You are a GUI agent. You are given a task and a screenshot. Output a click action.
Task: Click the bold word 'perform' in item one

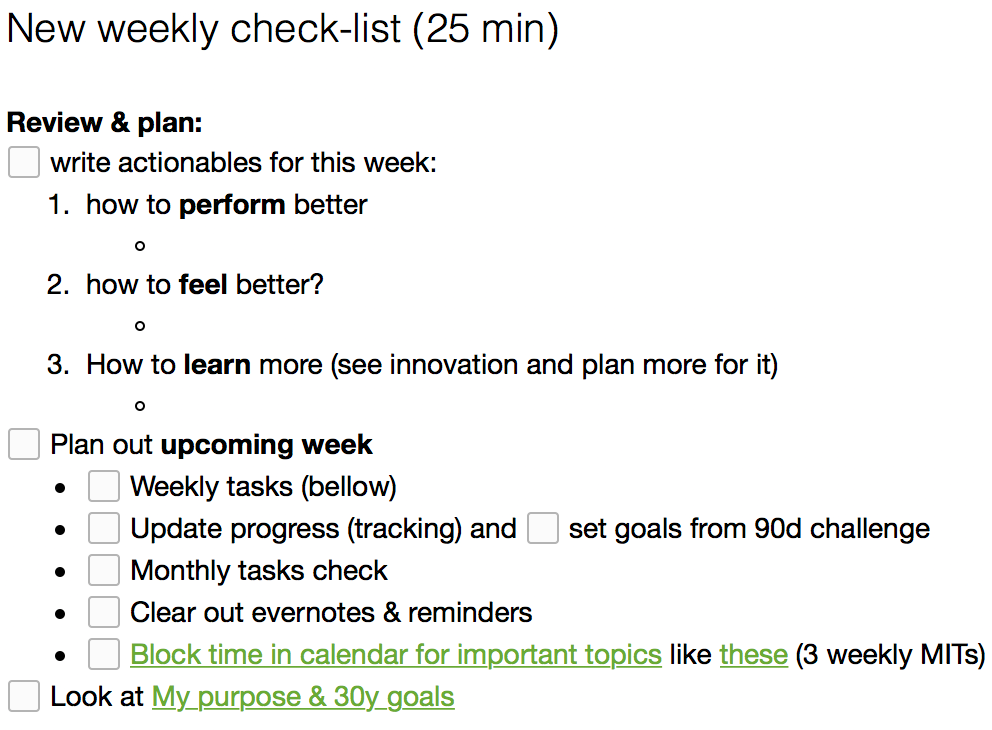232,206
